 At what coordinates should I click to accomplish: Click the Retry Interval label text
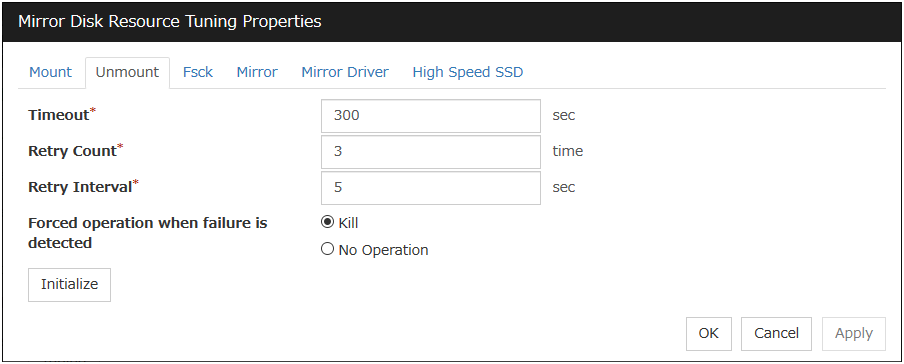pyautogui.click(x=81, y=187)
